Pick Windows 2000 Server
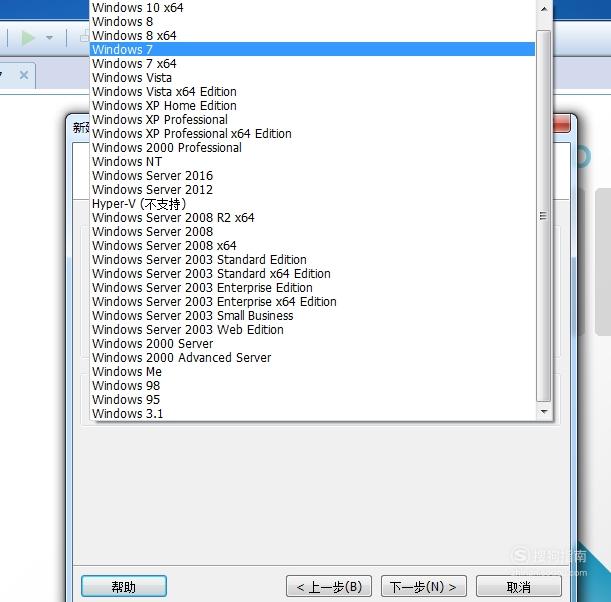 click(313, 344)
